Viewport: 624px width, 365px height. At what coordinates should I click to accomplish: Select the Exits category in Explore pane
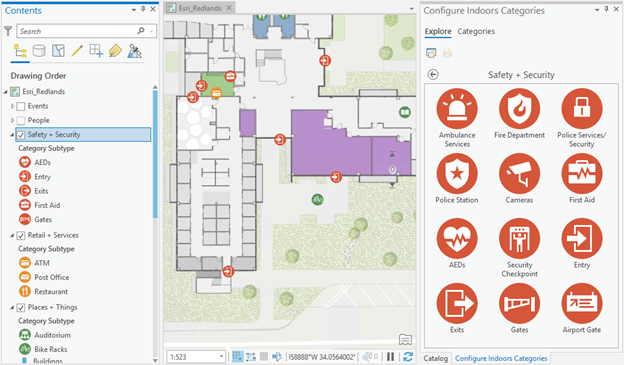(x=457, y=303)
